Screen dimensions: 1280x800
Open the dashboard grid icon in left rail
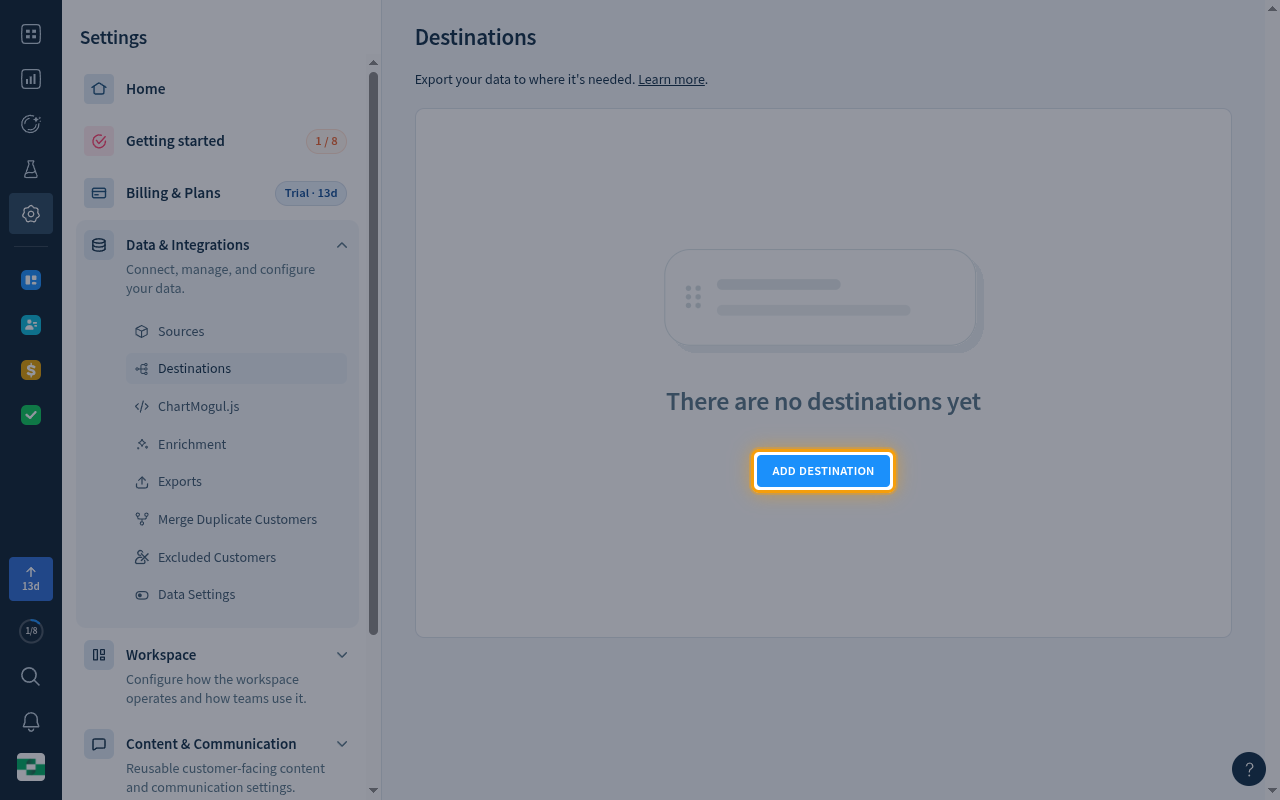coord(31,34)
